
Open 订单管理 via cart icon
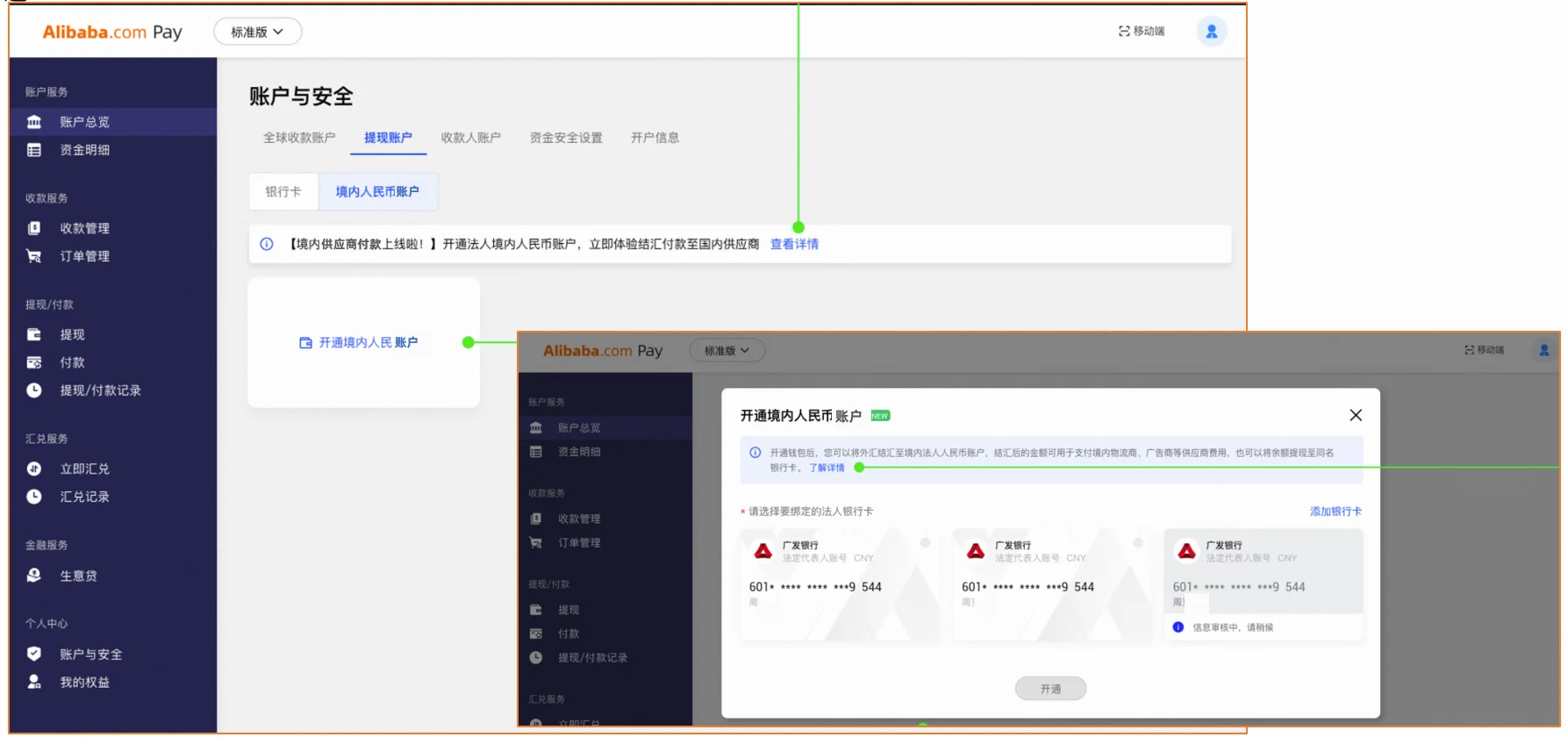(x=34, y=256)
